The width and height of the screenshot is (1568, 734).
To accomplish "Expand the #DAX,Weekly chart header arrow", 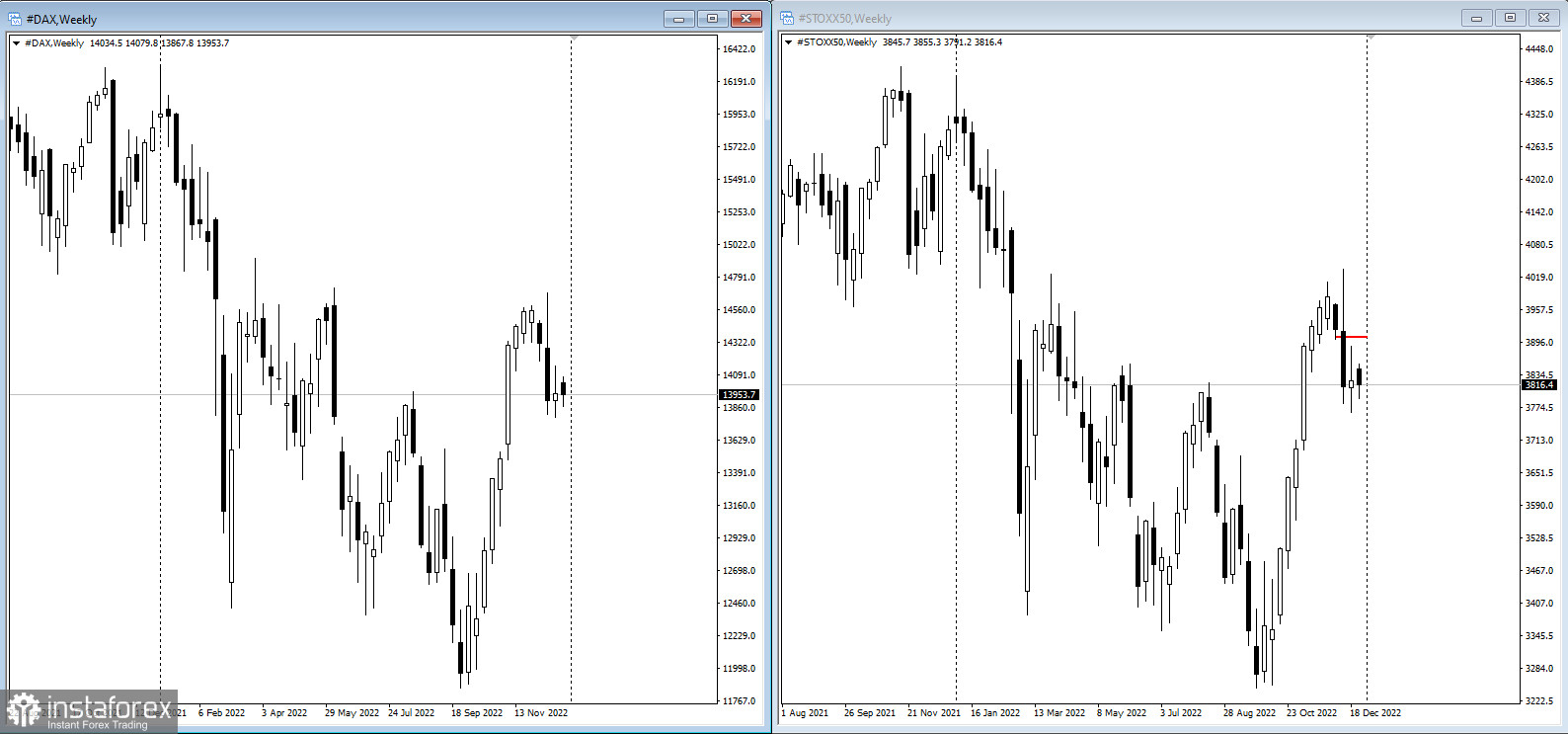I will (16, 43).
